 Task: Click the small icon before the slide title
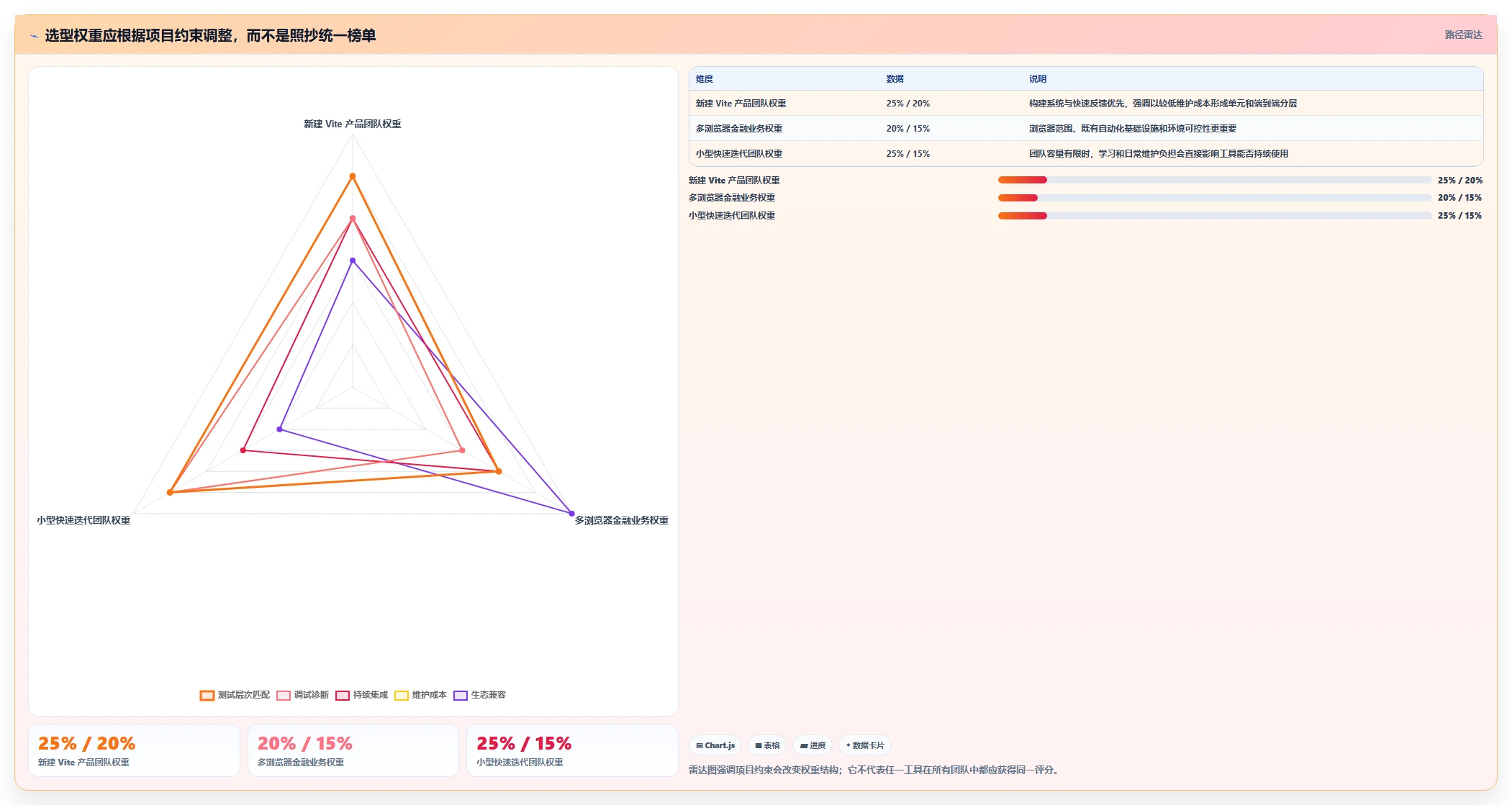34,36
